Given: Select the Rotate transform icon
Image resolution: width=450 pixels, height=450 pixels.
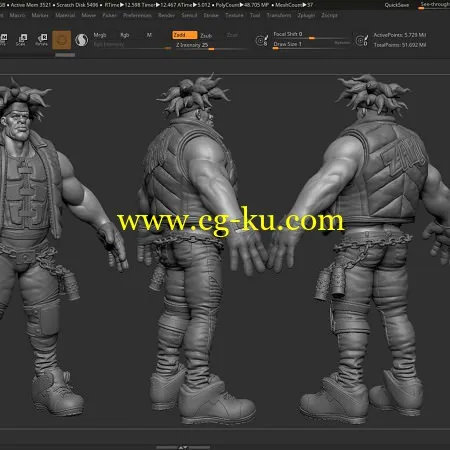Looking at the screenshot, I should (42, 40).
